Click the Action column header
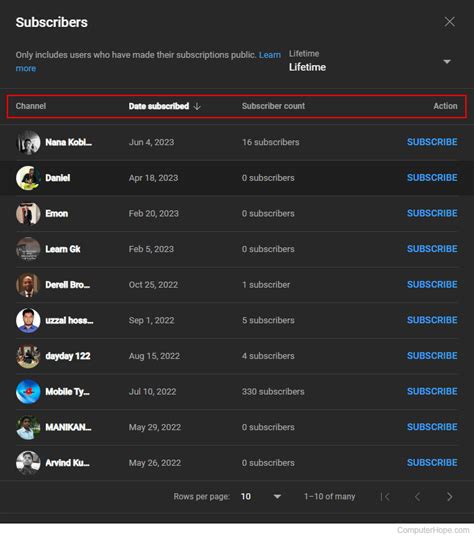474x537 pixels. (x=445, y=106)
